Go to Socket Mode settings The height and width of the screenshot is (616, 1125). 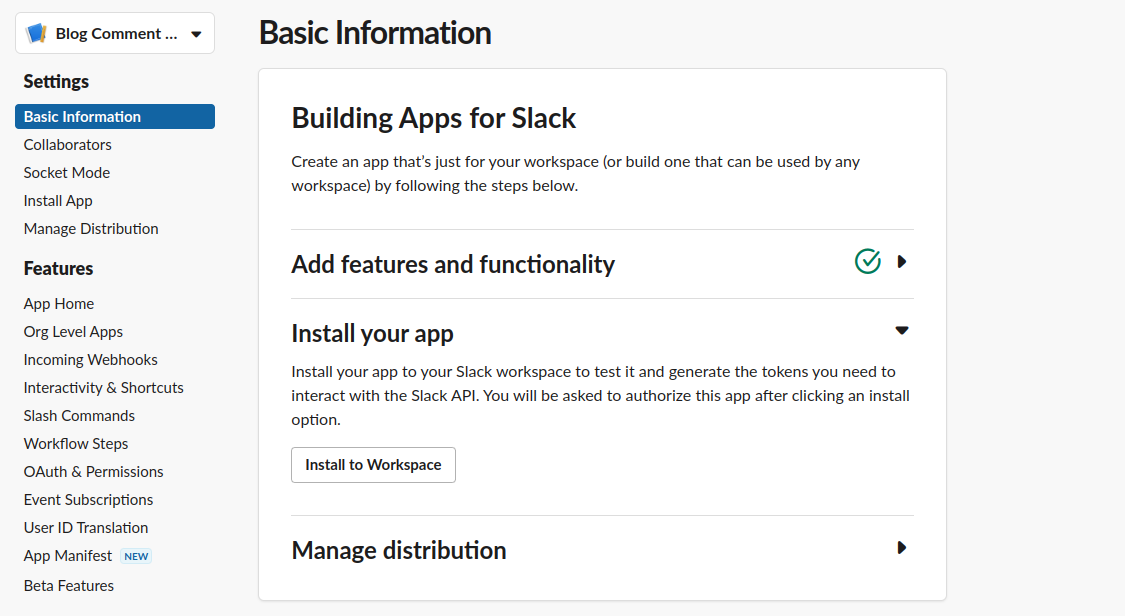(67, 173)
